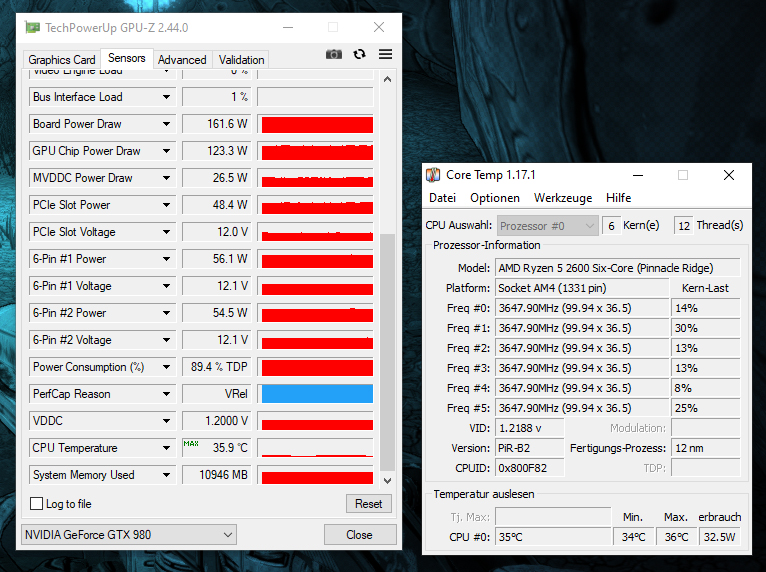Open the Optionen menu in Core Temp
This screenshot has width=766, height=572.
[495, 198]
